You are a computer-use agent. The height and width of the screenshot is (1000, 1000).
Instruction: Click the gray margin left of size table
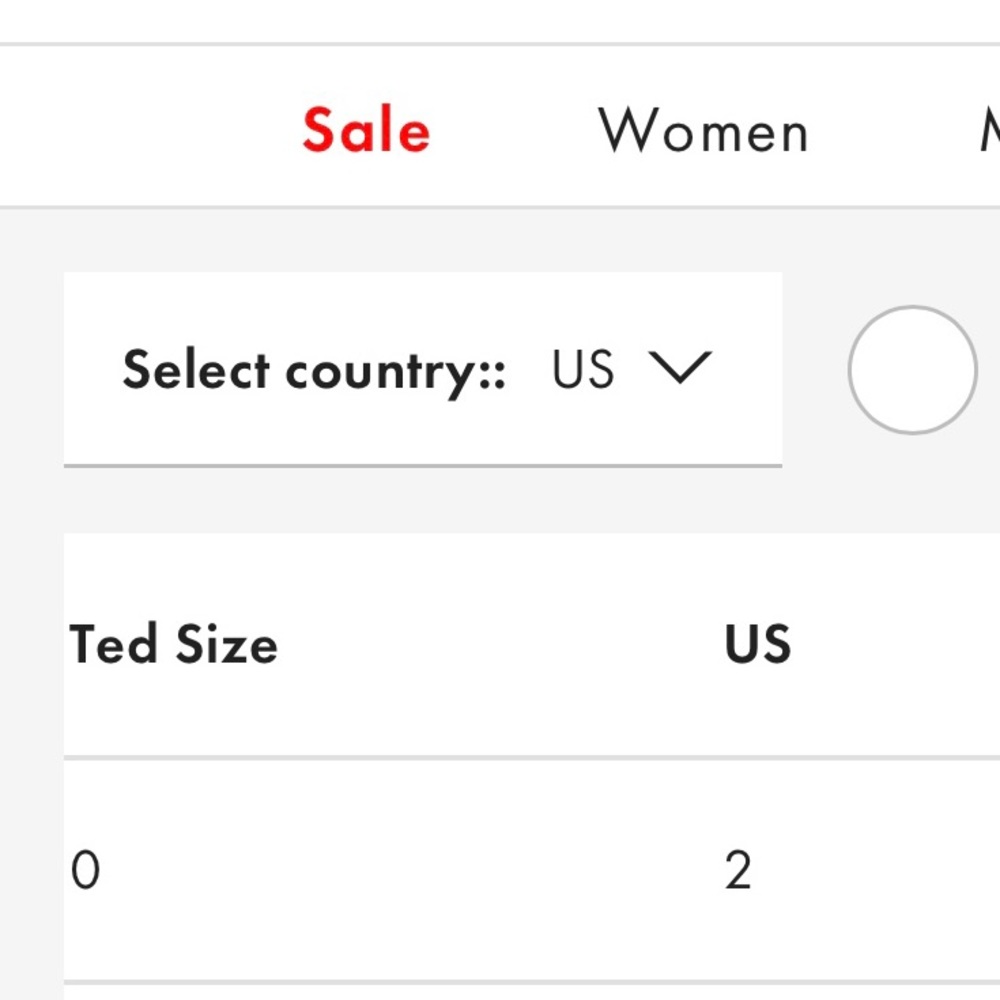31,765
